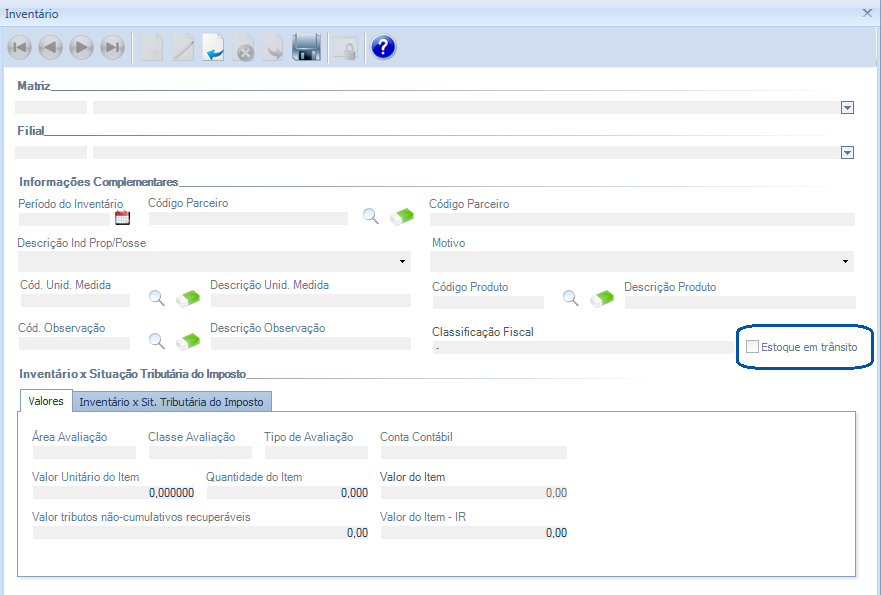Clear Cód. Observação with eraser icon
This screenshot has width=881, height=595.
(x=188, y=341)
